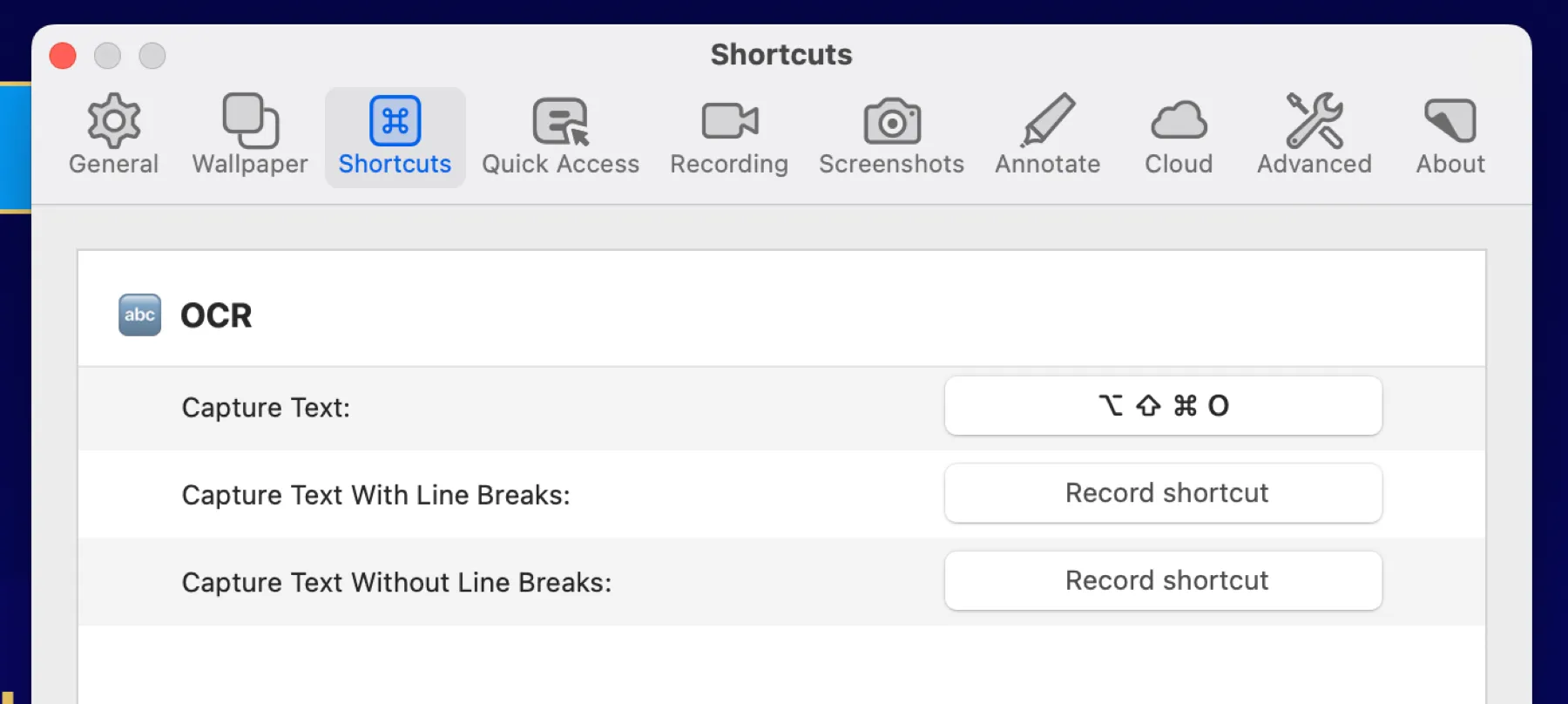Open the About page
This screenshot has height=704, width=1568.
point(1449,135)
